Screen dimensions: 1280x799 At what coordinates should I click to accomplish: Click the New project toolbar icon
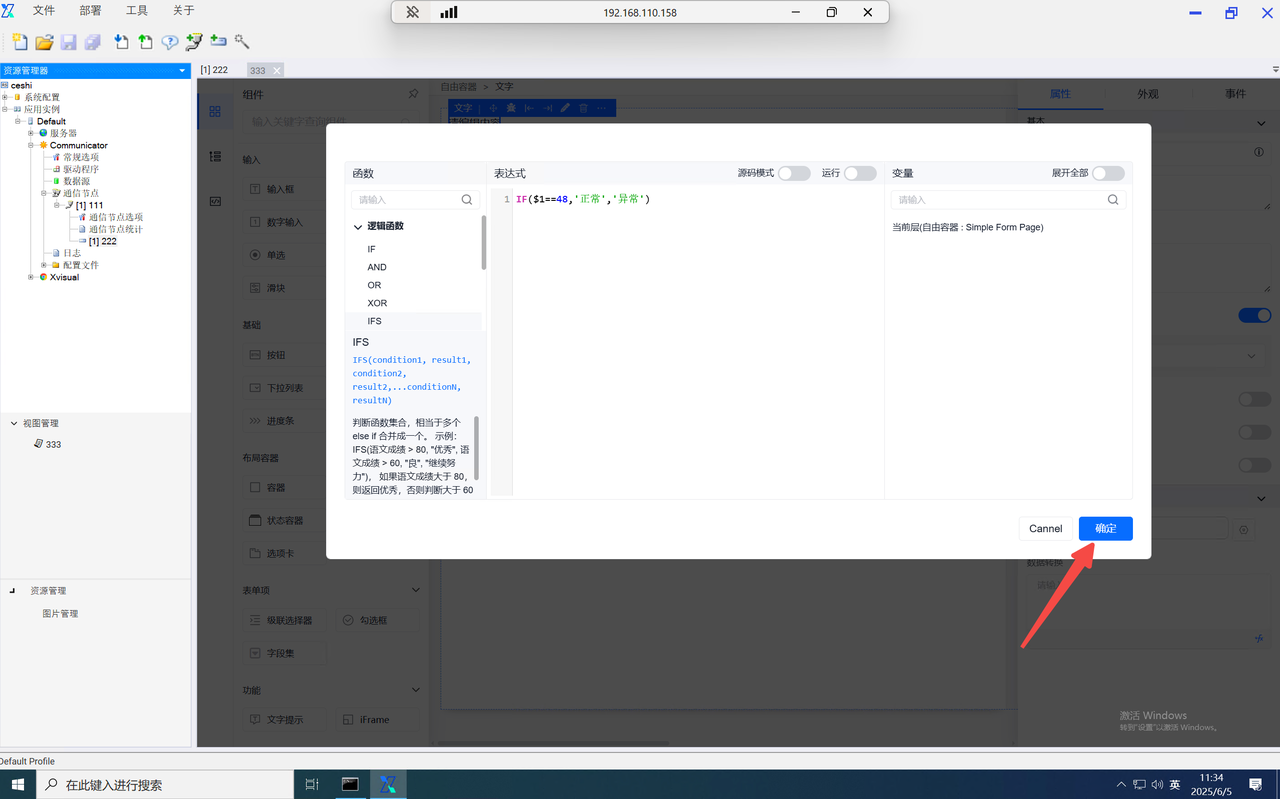19,42
